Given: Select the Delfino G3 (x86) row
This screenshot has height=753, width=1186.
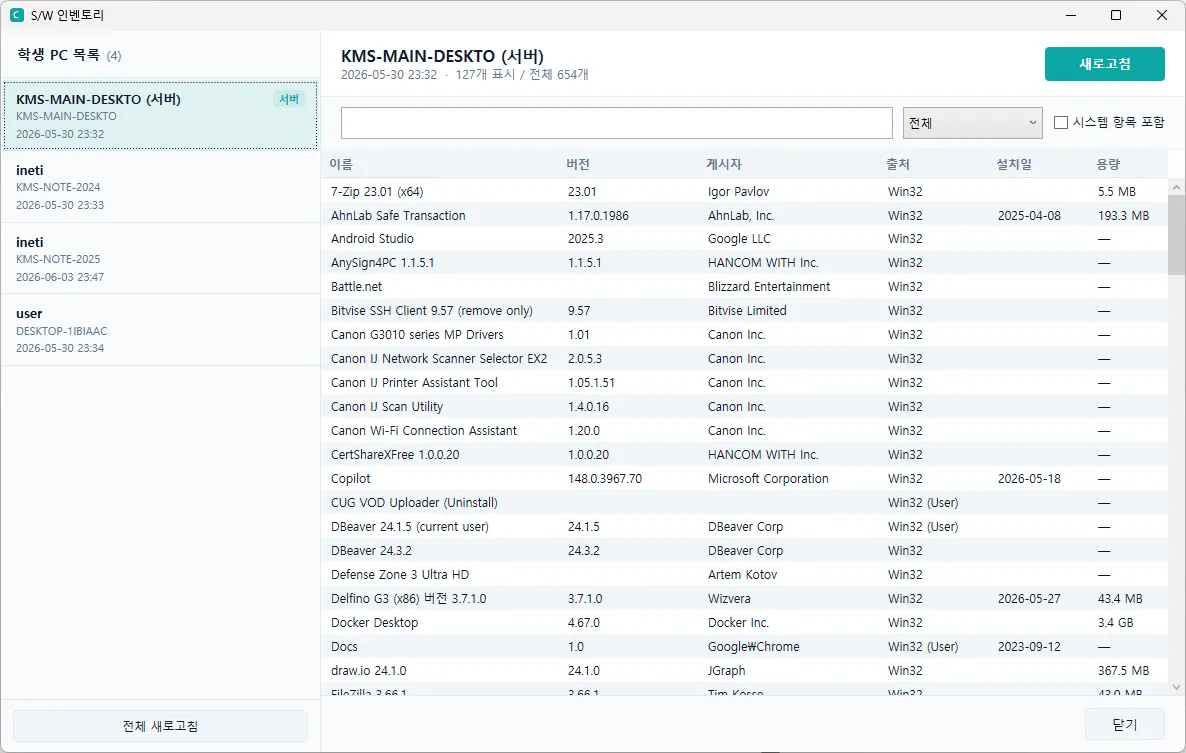Looking at the screenshot, I should click(x=745, y=599).
